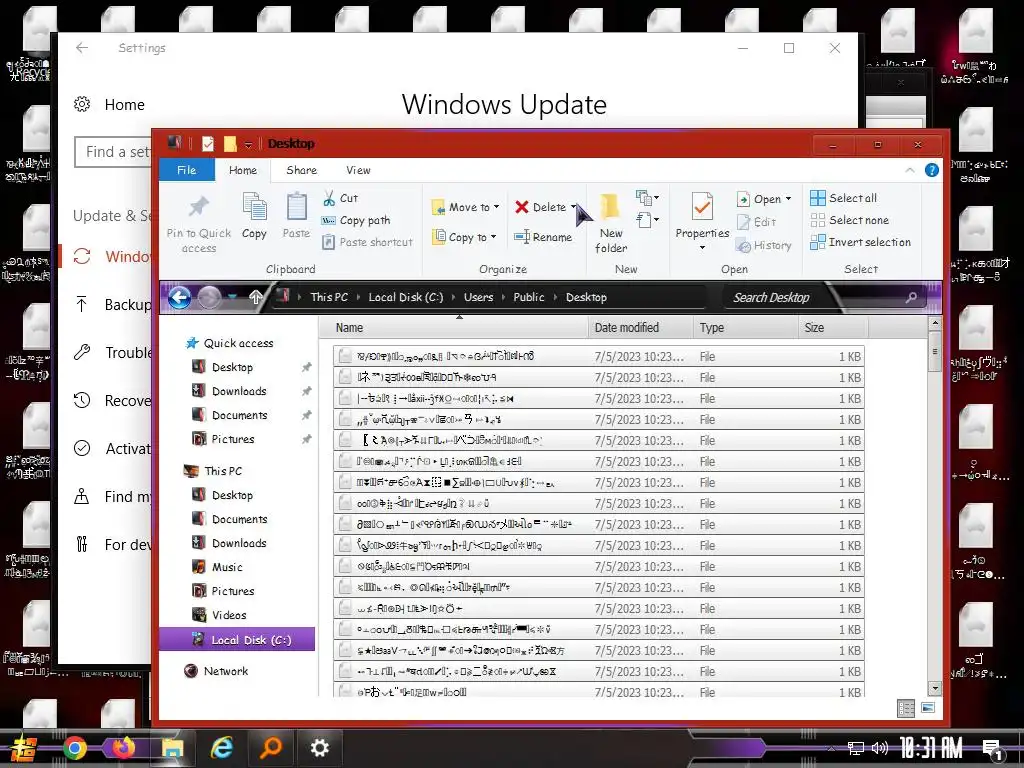Open Firefox from the taskbar
The height and width of the screenshot is (768, 1024).
pyautogui.click(x=123, y=748)
